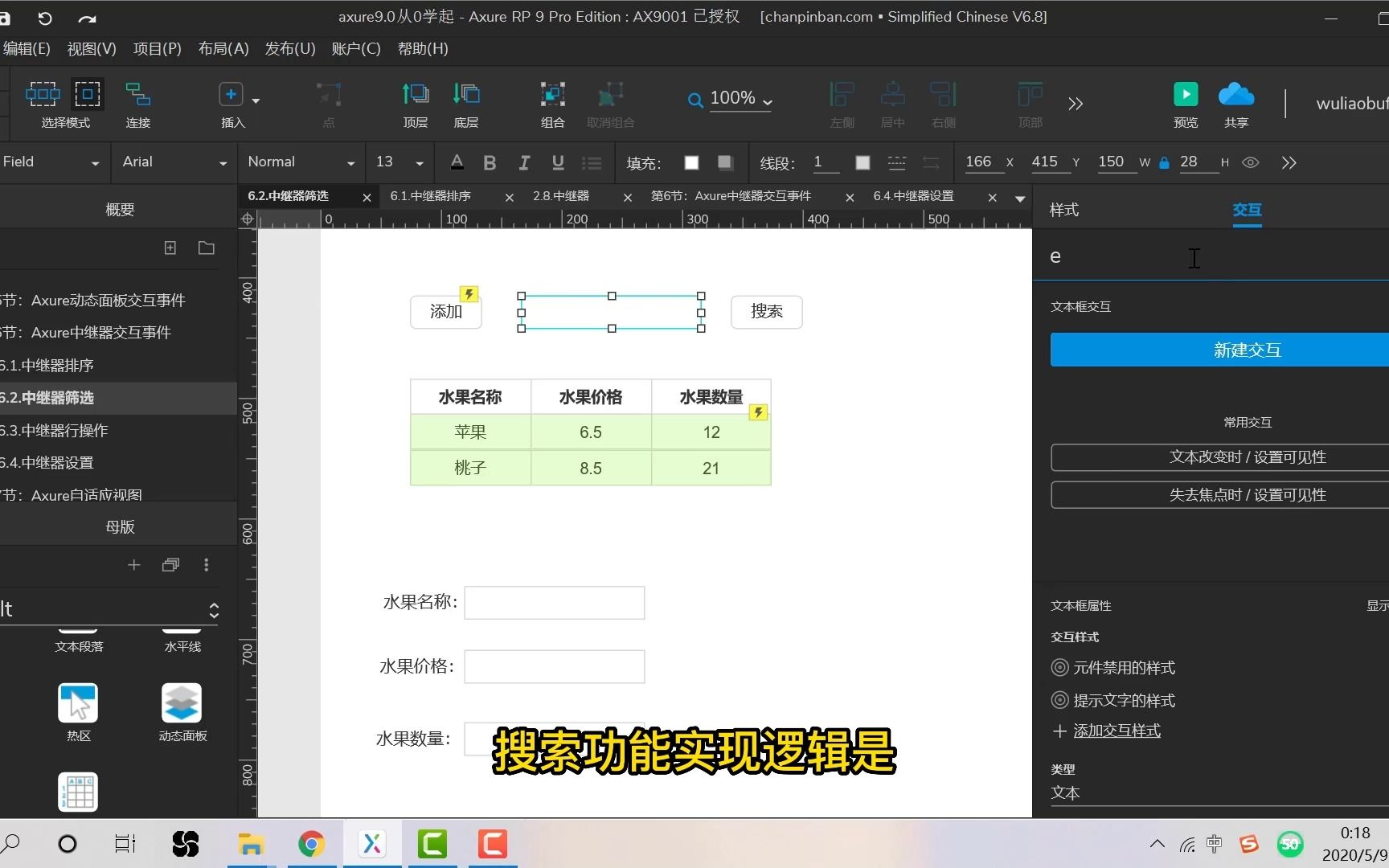Viewport: 1389px width, 868px height.
Task: Open Chrome from the Windows taskbar
Action: click(311, 844)
